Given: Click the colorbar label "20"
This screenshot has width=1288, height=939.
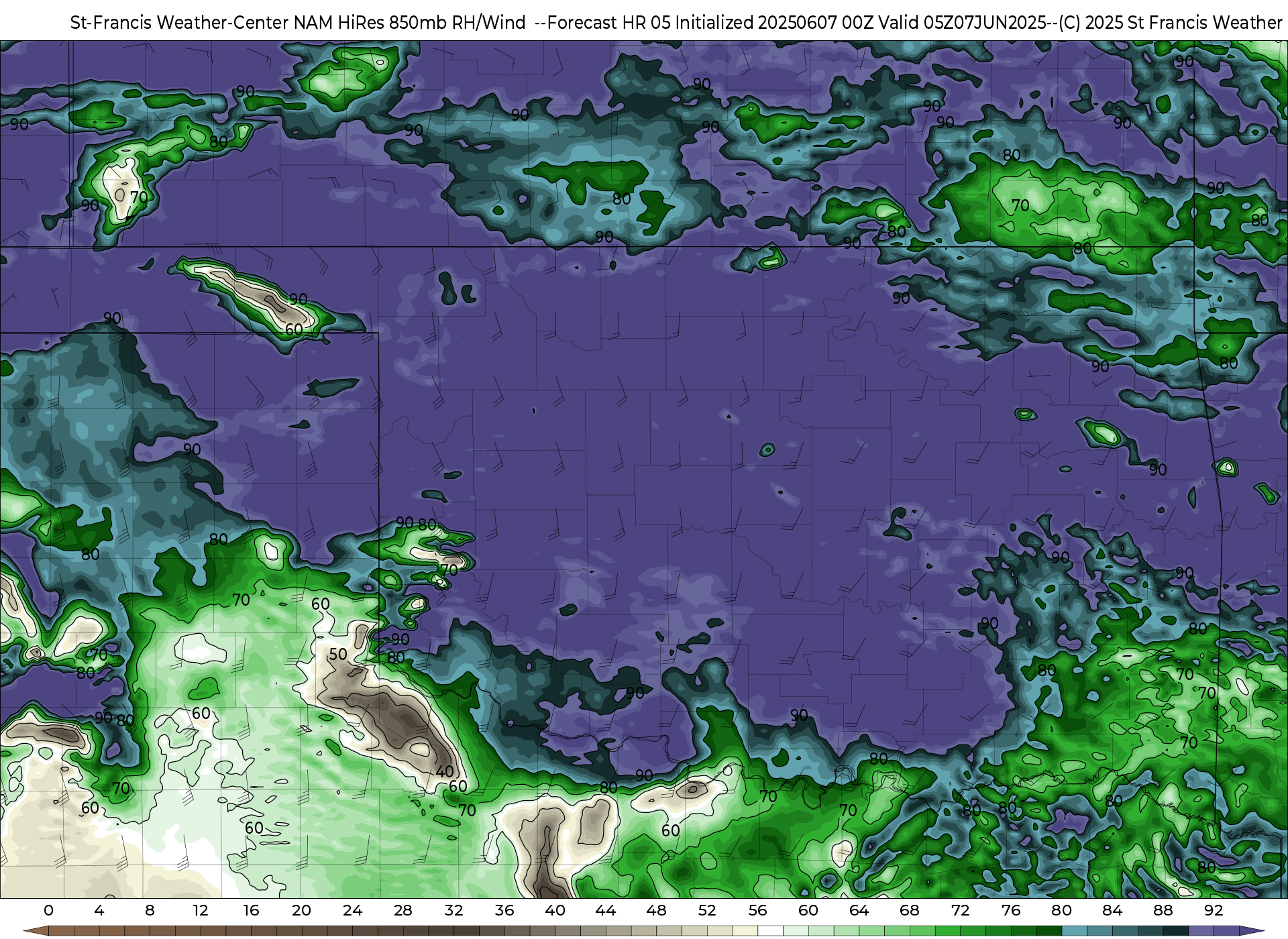Looking at the screenshot, I should [302, 910].
